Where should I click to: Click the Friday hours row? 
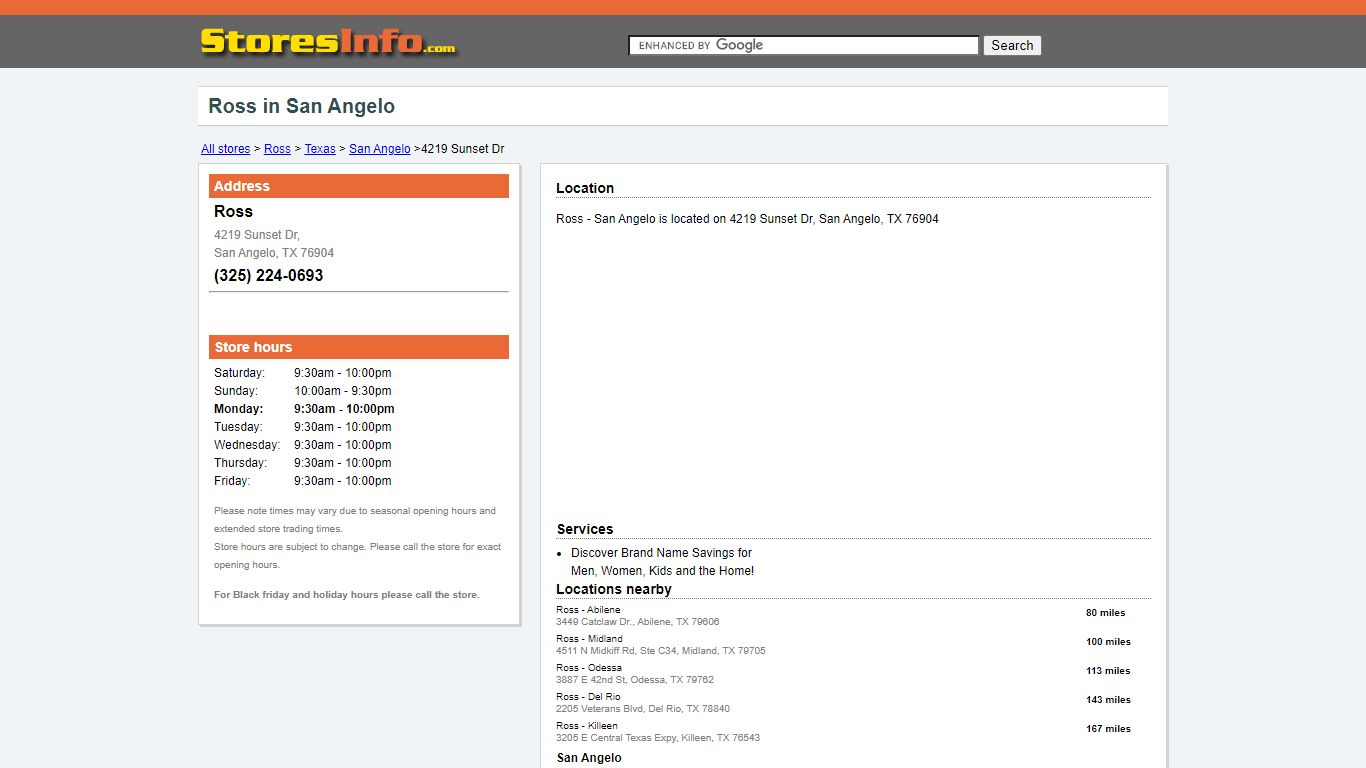303,481
